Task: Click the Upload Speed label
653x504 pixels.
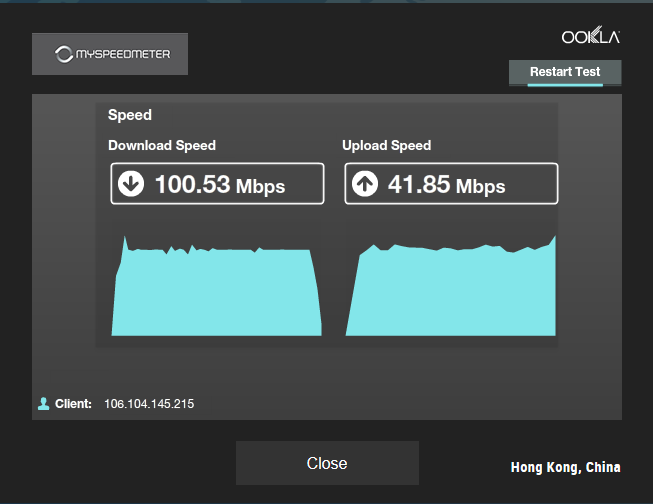Action: click(386, 145)
